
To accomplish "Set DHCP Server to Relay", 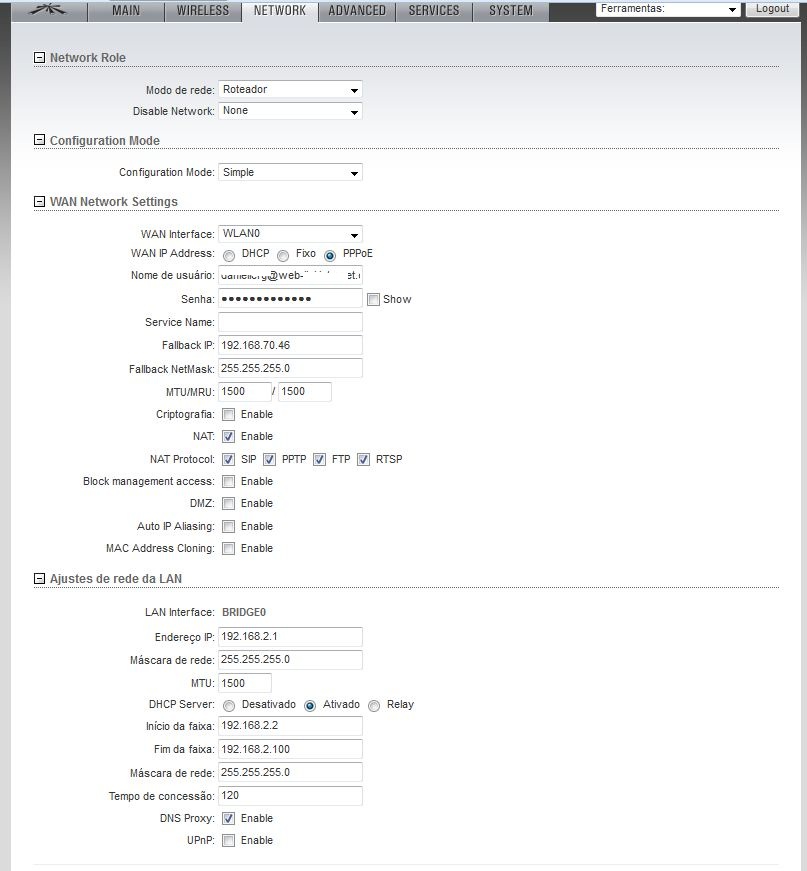I will pos(374,705).
